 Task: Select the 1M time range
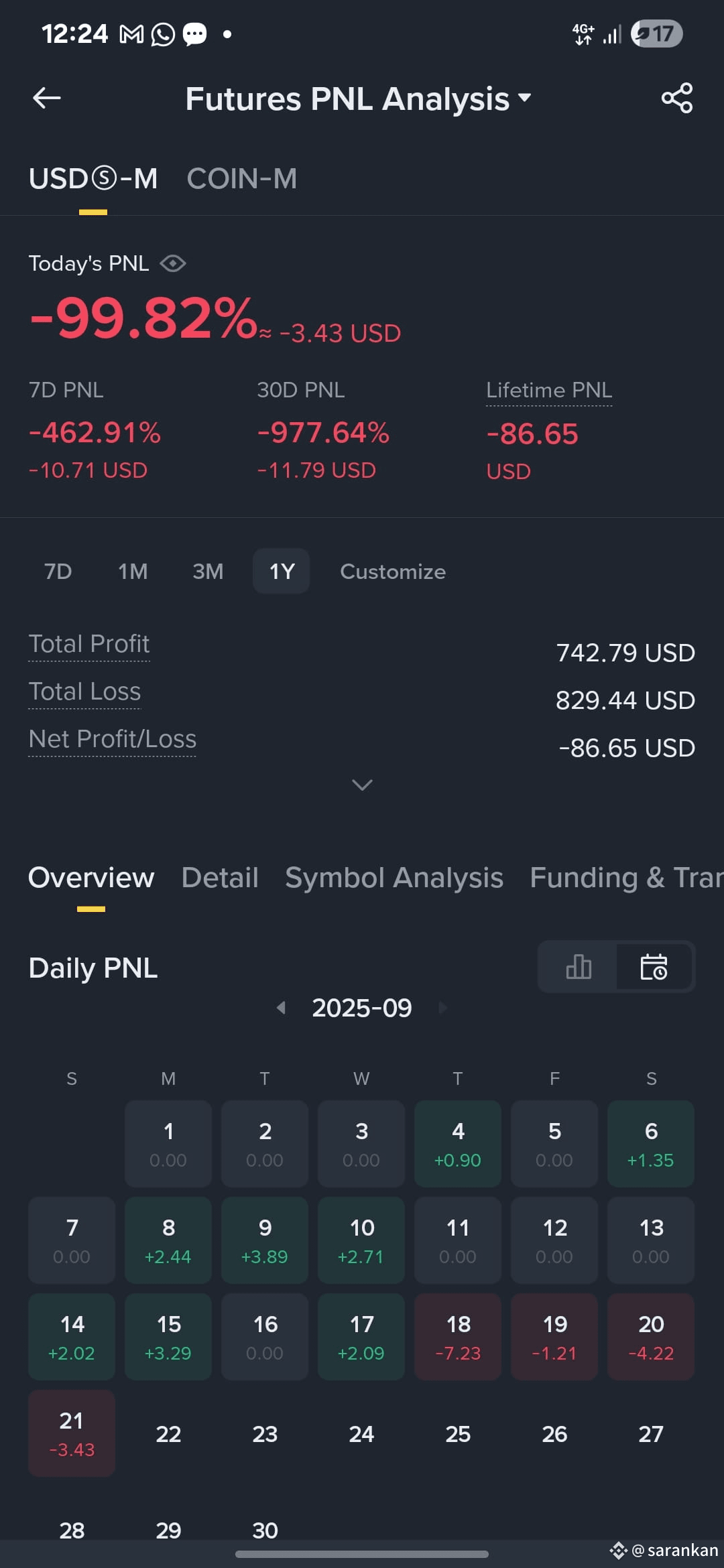click(x=133, y=572)
